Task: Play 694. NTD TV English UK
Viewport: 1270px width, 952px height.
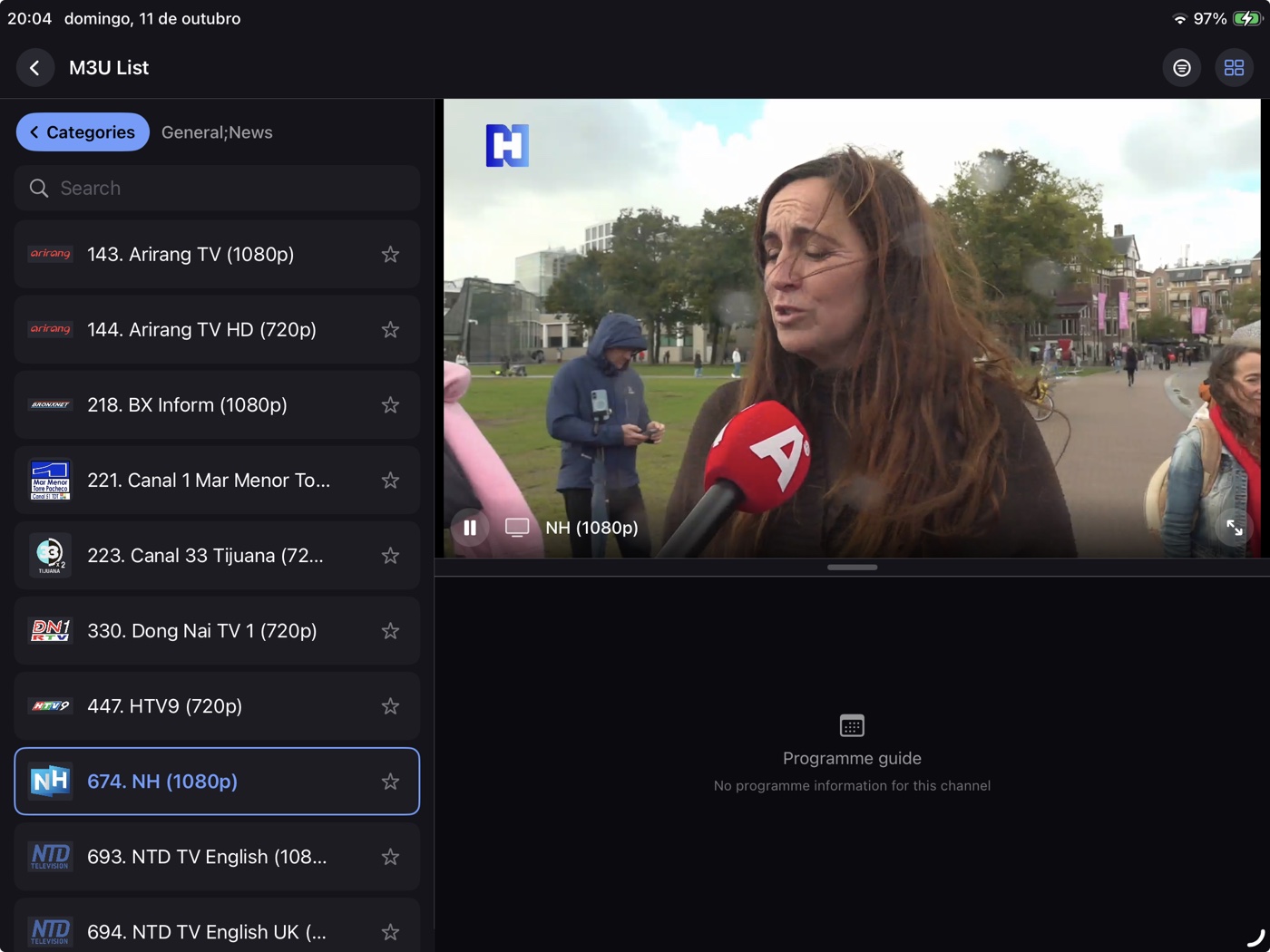Action: (x=217, y=925)
